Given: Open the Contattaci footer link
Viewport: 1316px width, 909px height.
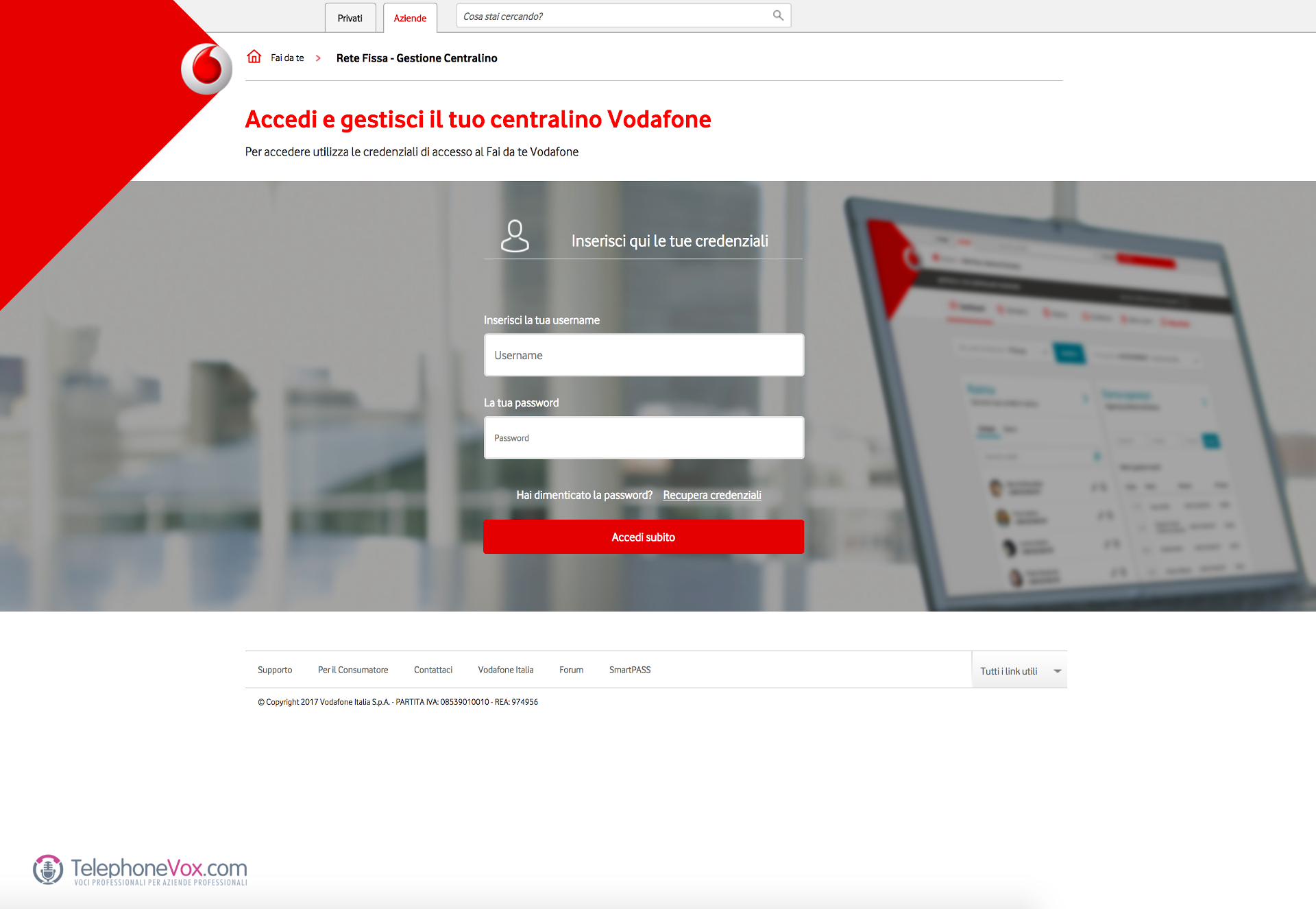Looking at the screenshot, I should point(433,670).
